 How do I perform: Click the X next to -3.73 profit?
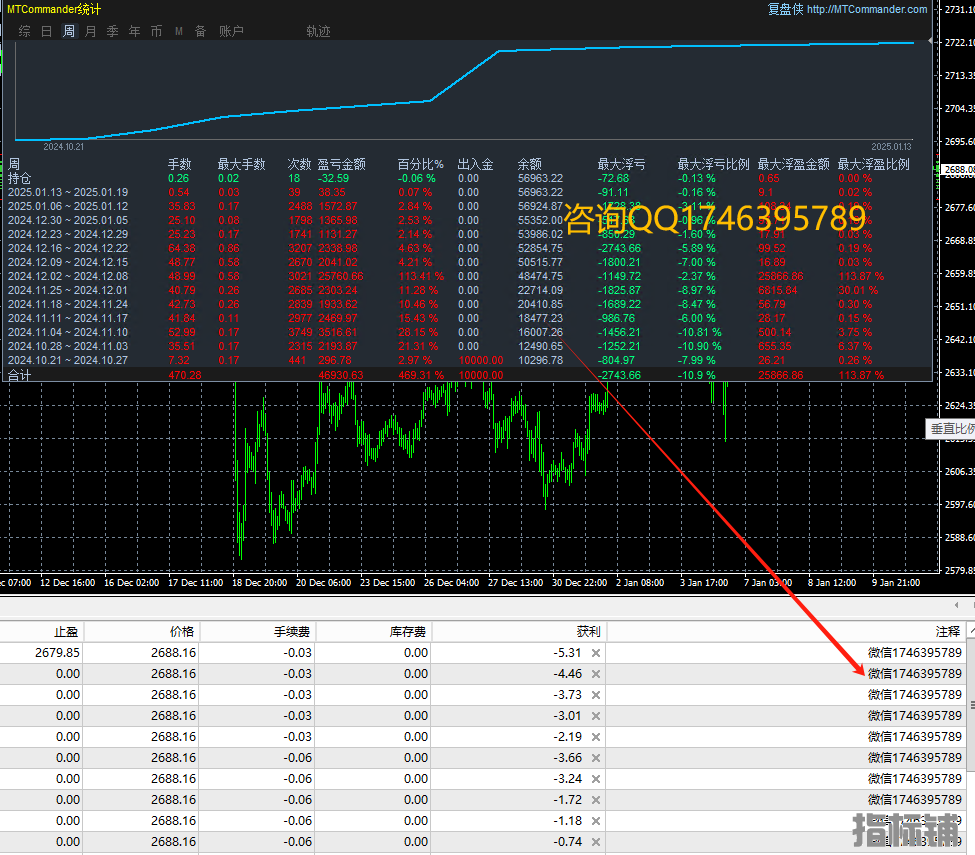pos(596,695)
